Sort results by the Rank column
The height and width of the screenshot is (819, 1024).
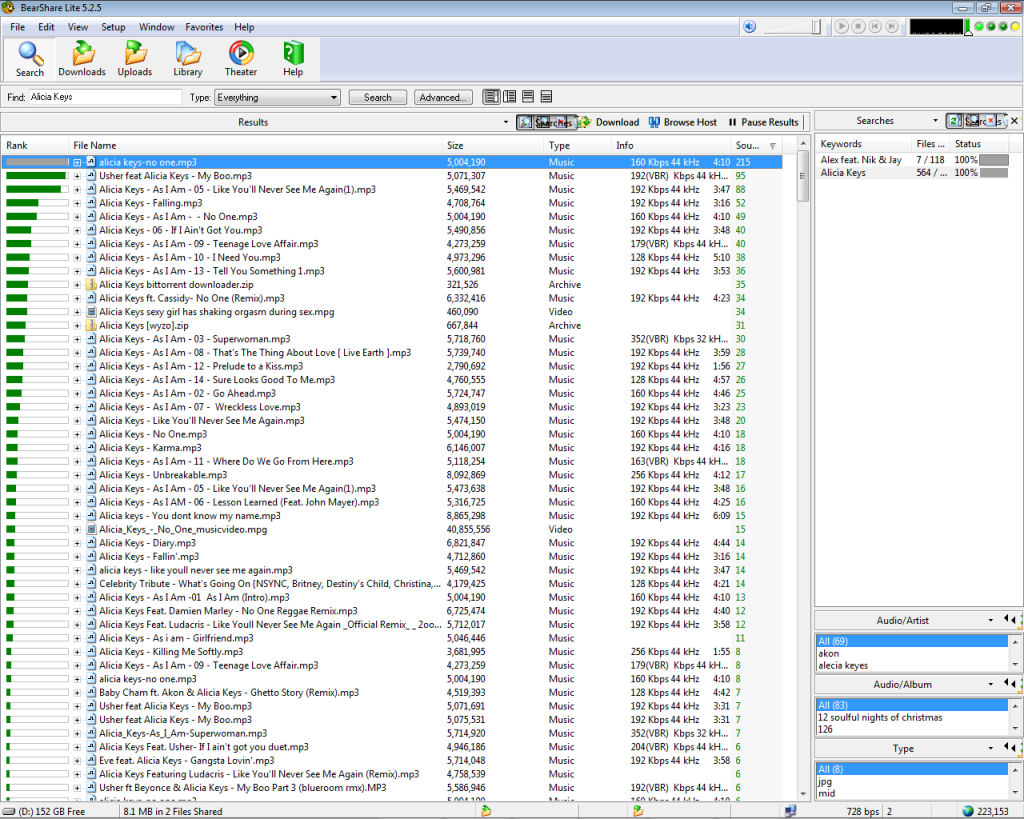click(35, 146)
